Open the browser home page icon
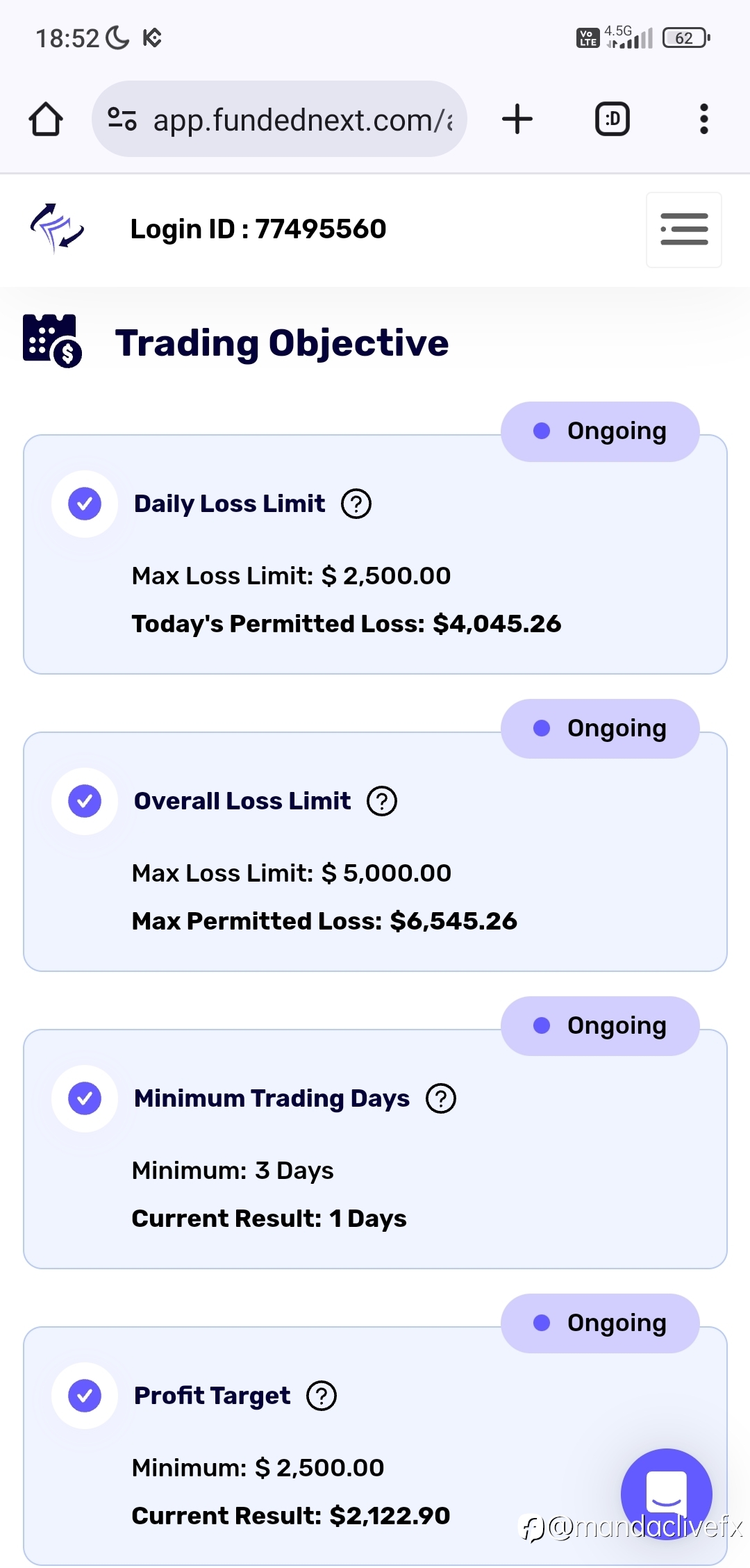 pos(46,119)
